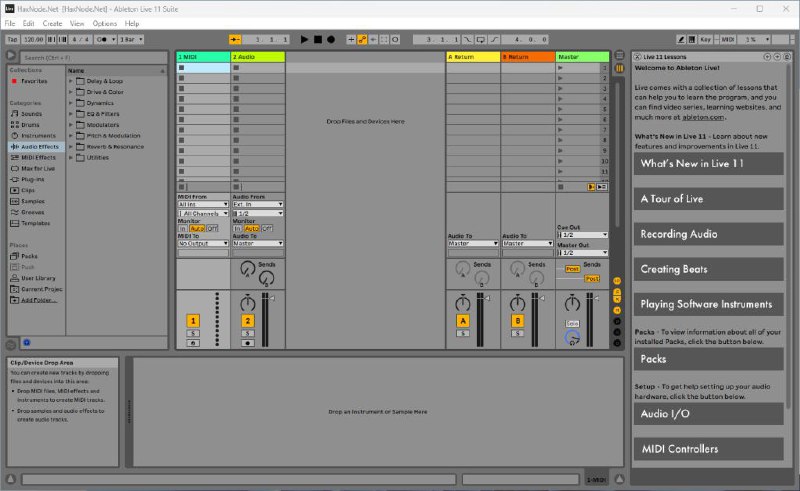Toggle the Follow playback button

pyautogui.click(x=235, y=39)
